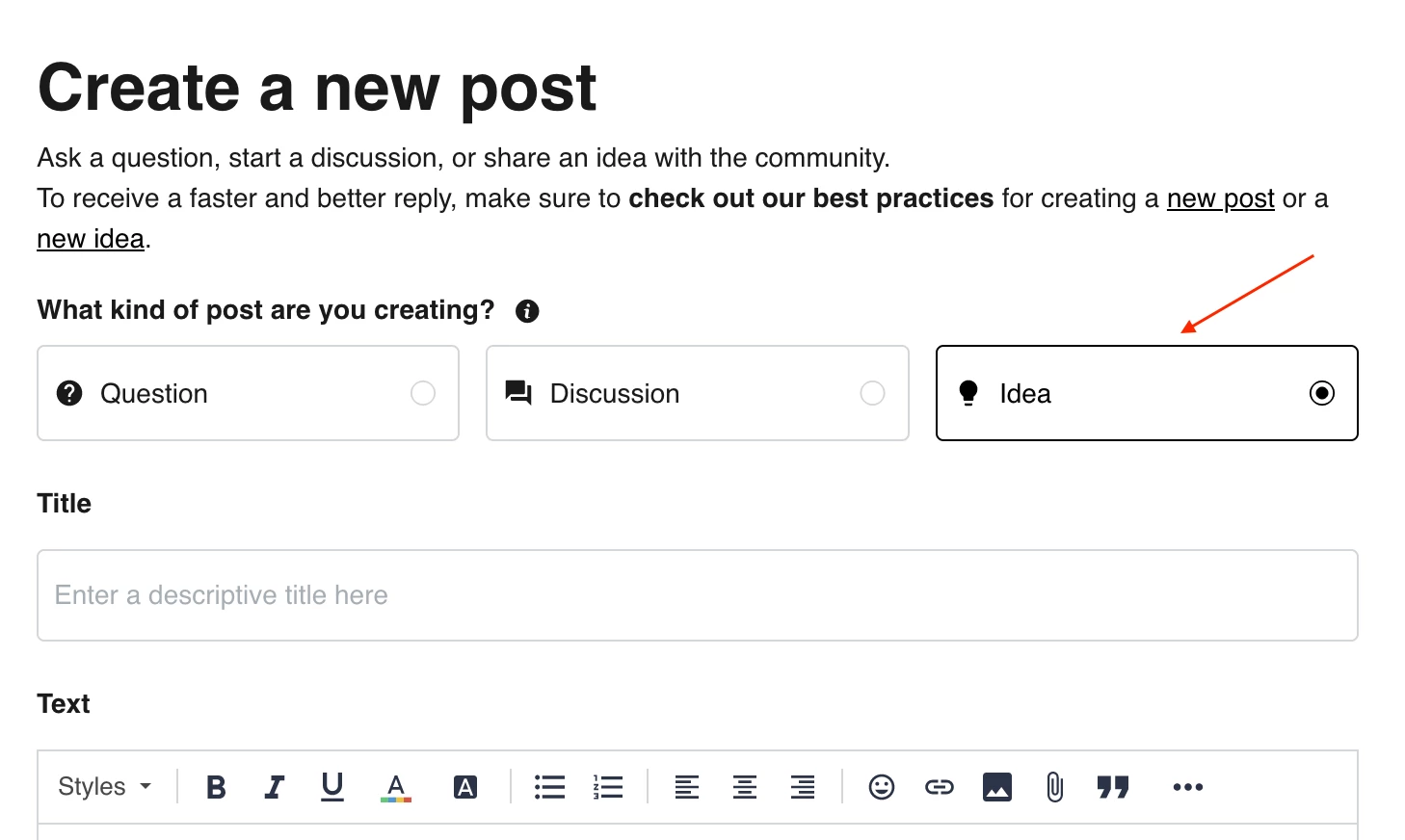Apply italic formatting from the toolbar
Image resolution: width=1405 pixels, height=840 pixels.
(x=275, y=787)
